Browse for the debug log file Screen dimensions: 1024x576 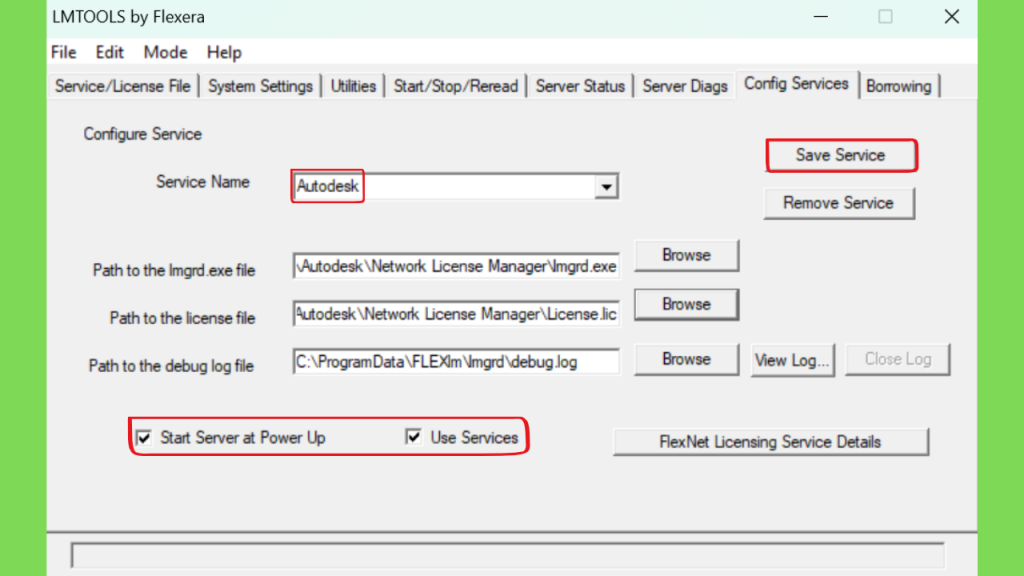point(686,359)
